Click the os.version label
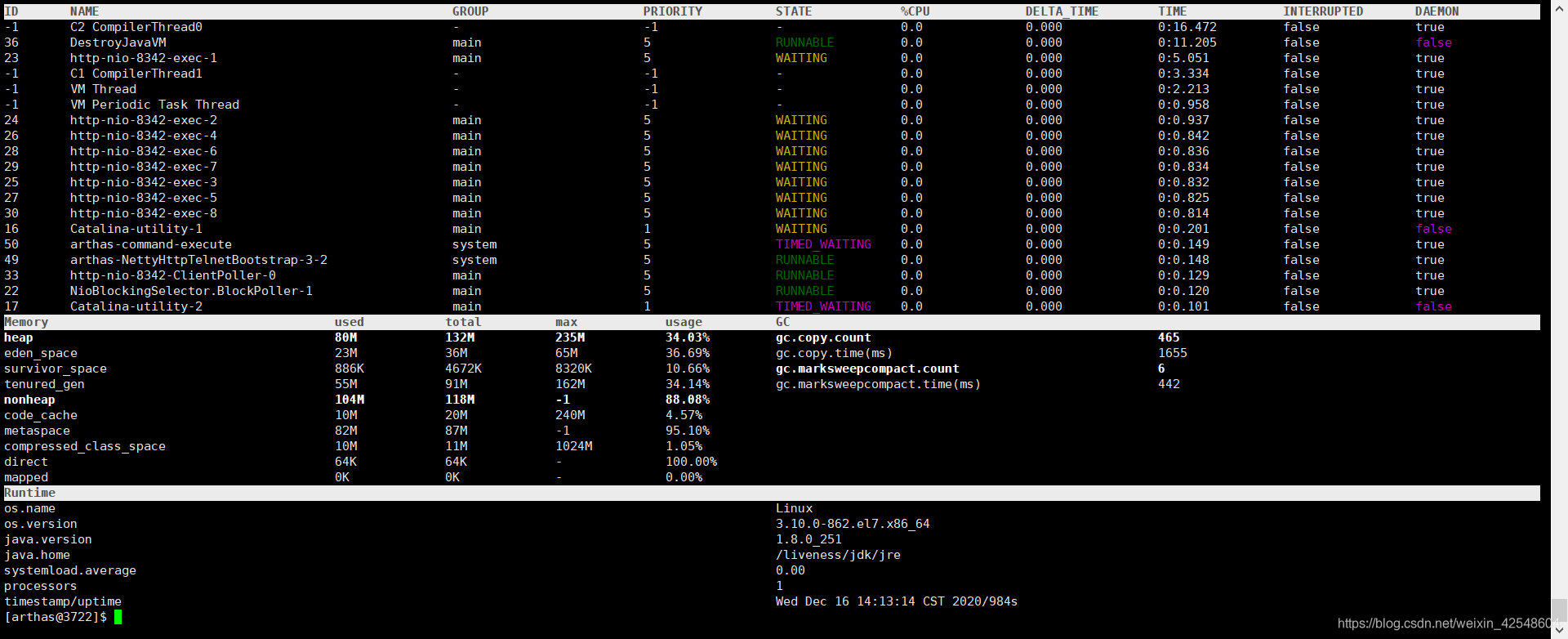 41,524
